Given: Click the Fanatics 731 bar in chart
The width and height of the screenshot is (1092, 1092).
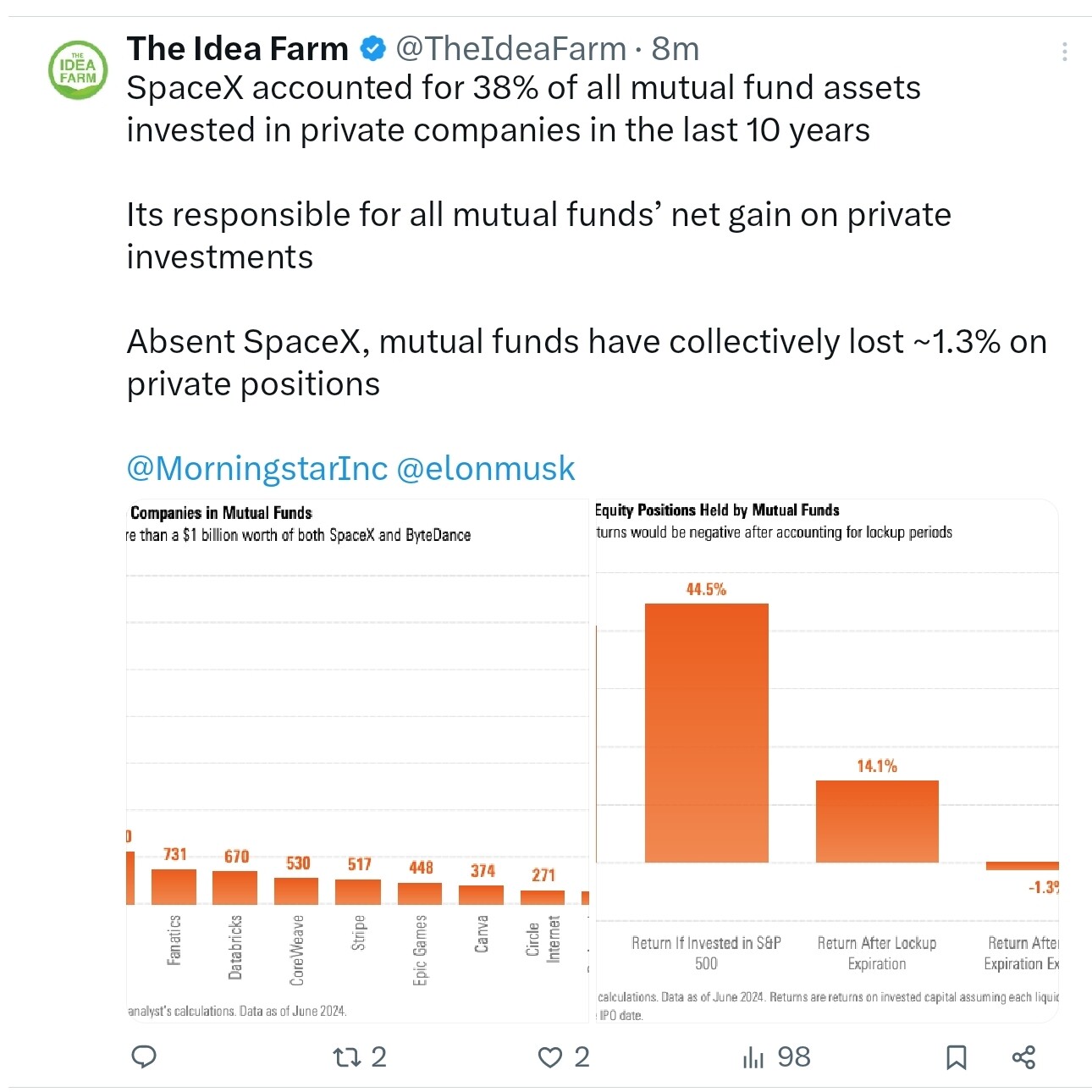Looking at the screenshot, I should click(x=174, y=886).
